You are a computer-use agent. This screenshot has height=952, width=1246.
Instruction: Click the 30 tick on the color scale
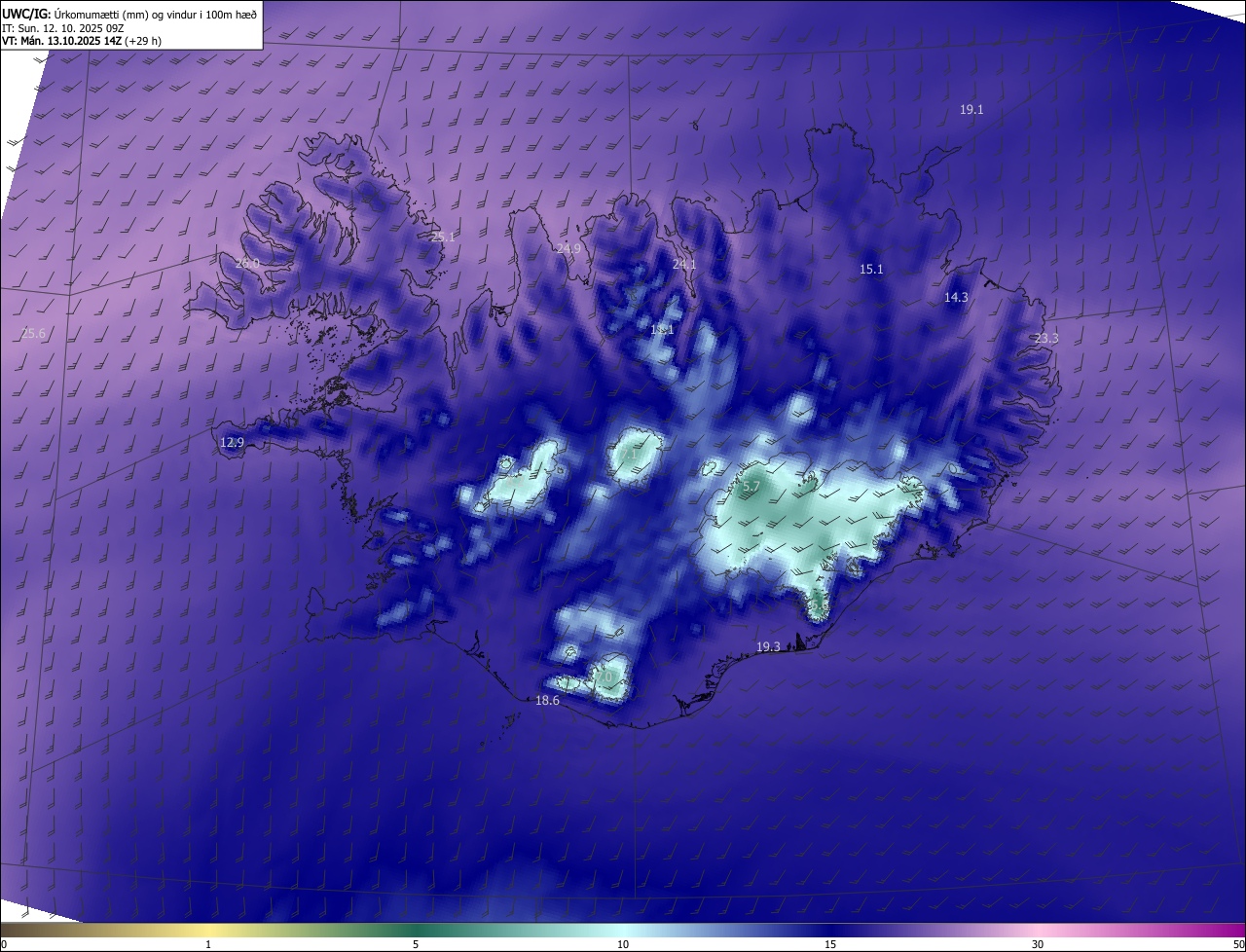point(1038,944)
